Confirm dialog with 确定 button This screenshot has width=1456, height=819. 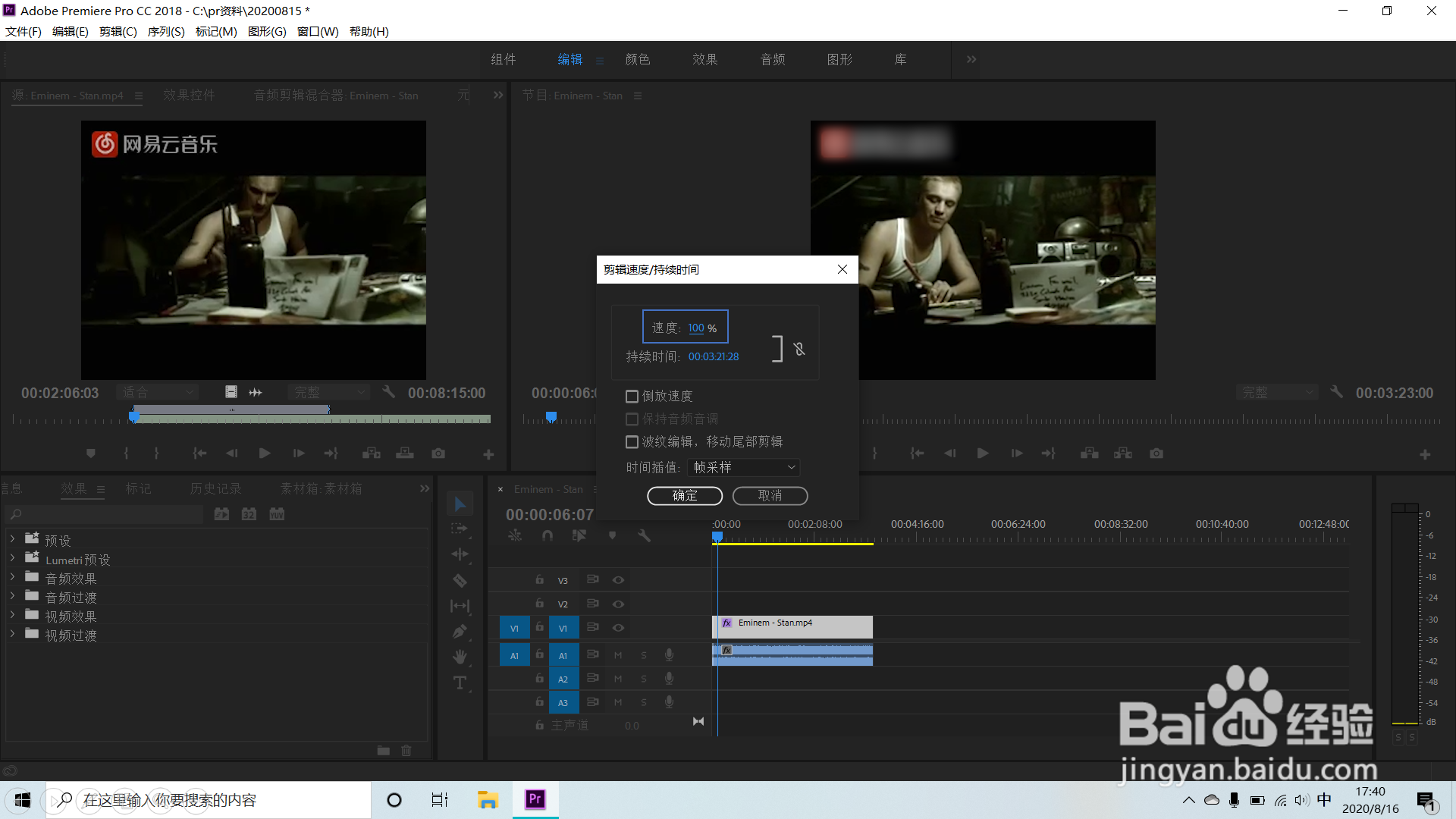(x=685, y=496)
